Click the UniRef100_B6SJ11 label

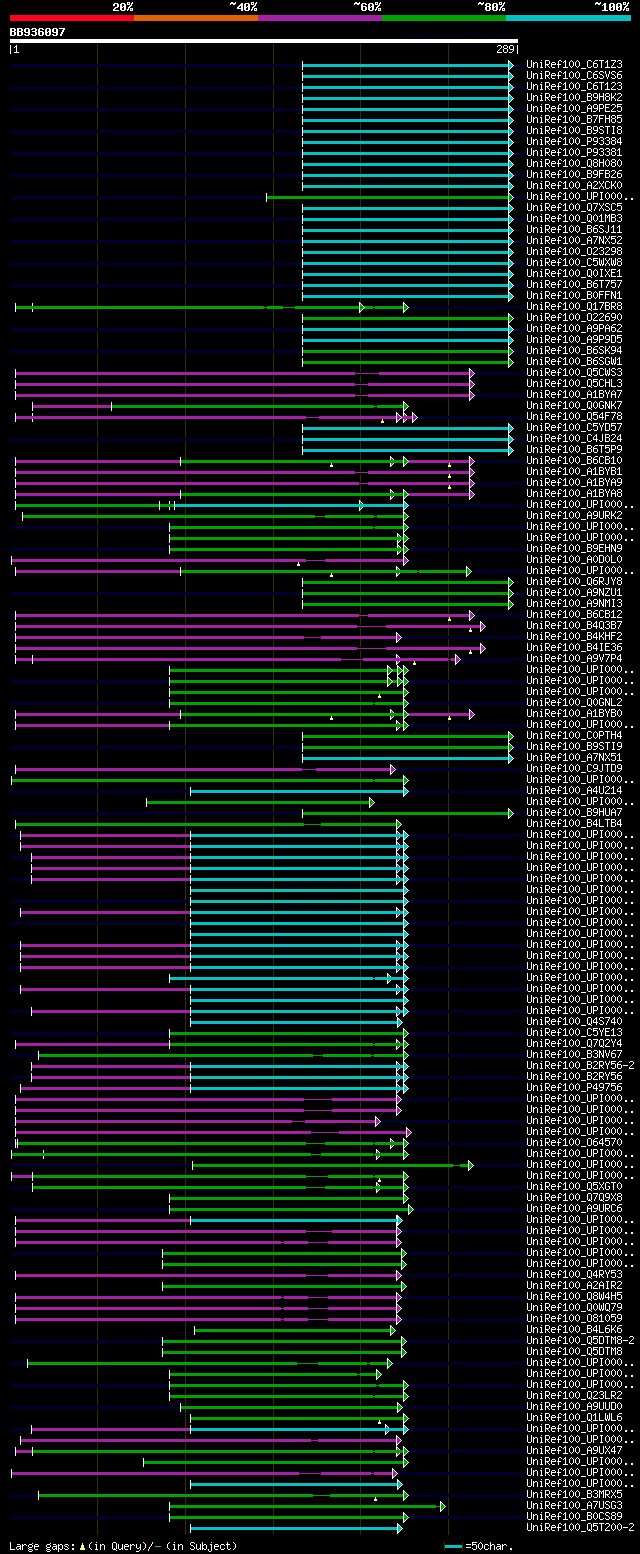click(x=574, y=229)
